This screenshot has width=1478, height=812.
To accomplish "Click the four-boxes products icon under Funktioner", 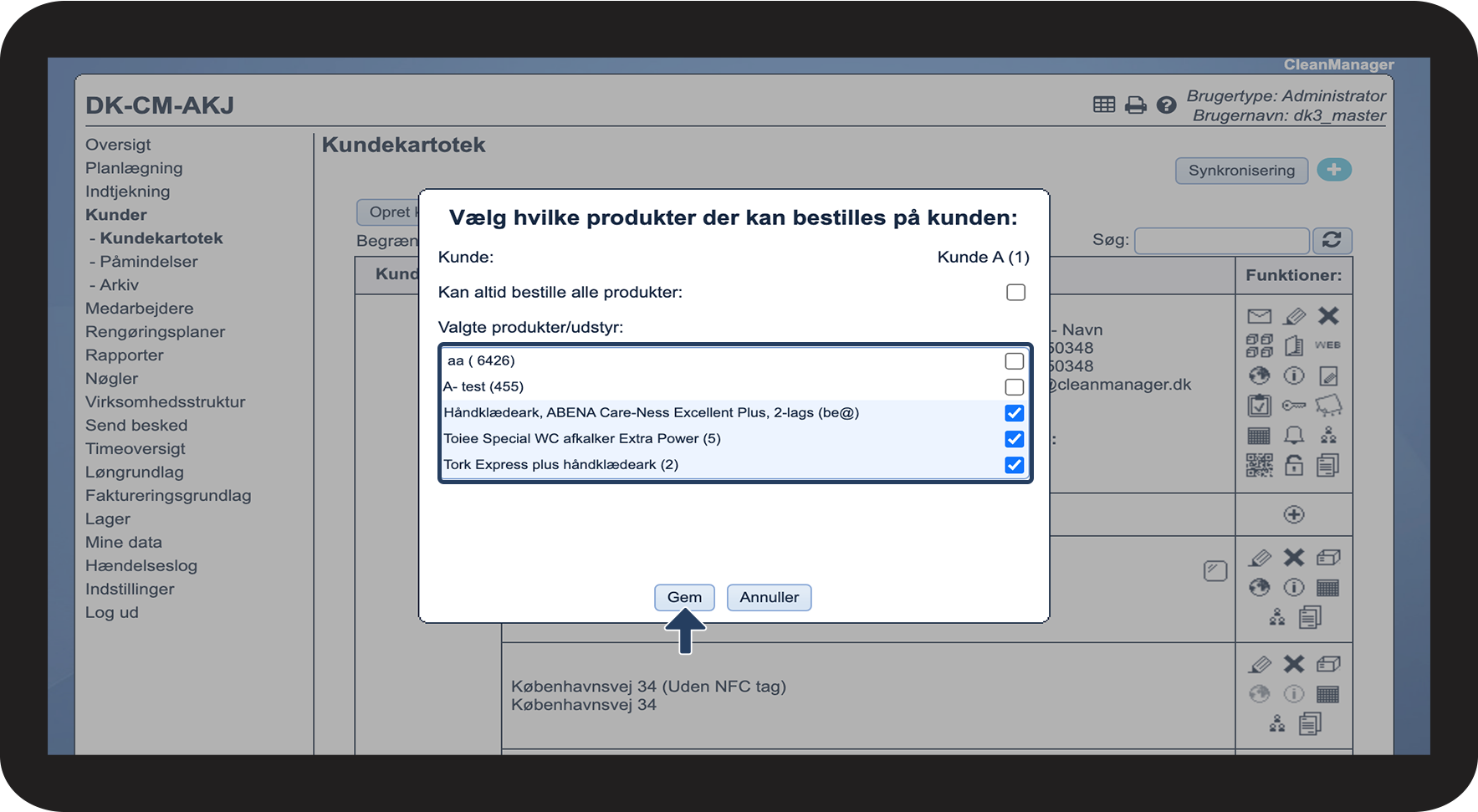I will click(1259, 345).
